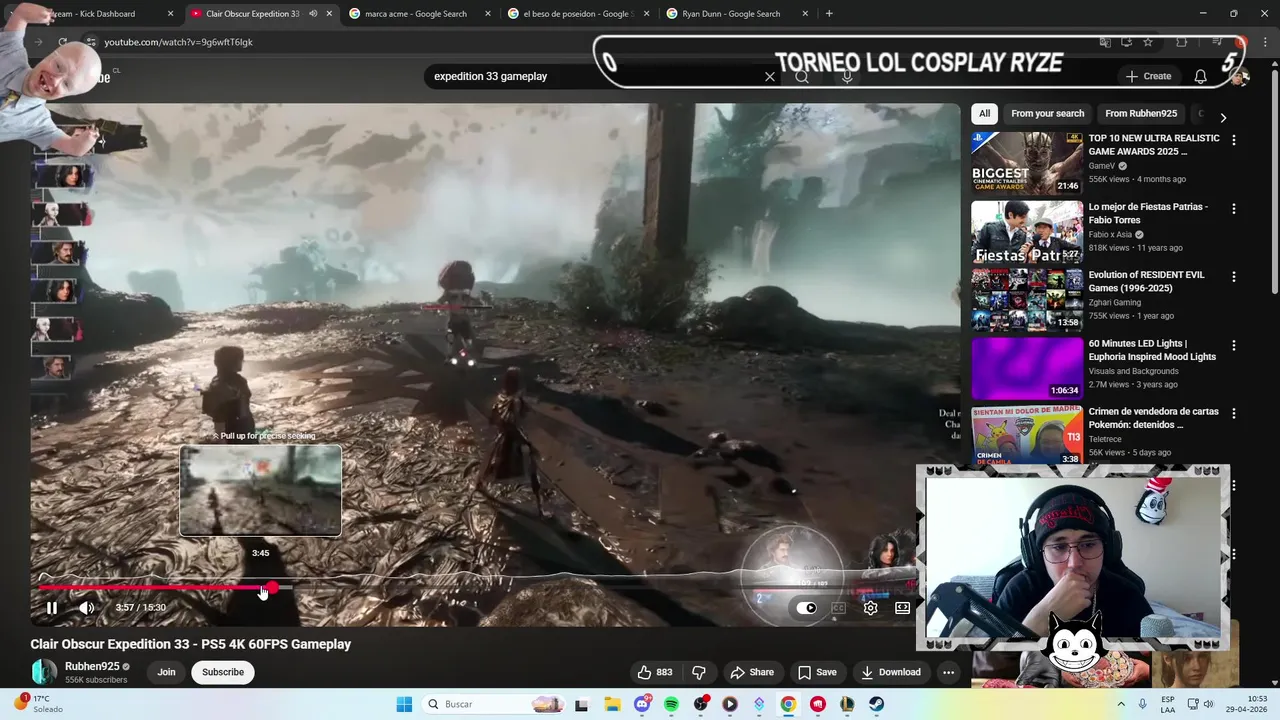Open Discord from the taskbar
Image resolution: width=1280 pixels, height=720 pixels.
click(642, 704)
